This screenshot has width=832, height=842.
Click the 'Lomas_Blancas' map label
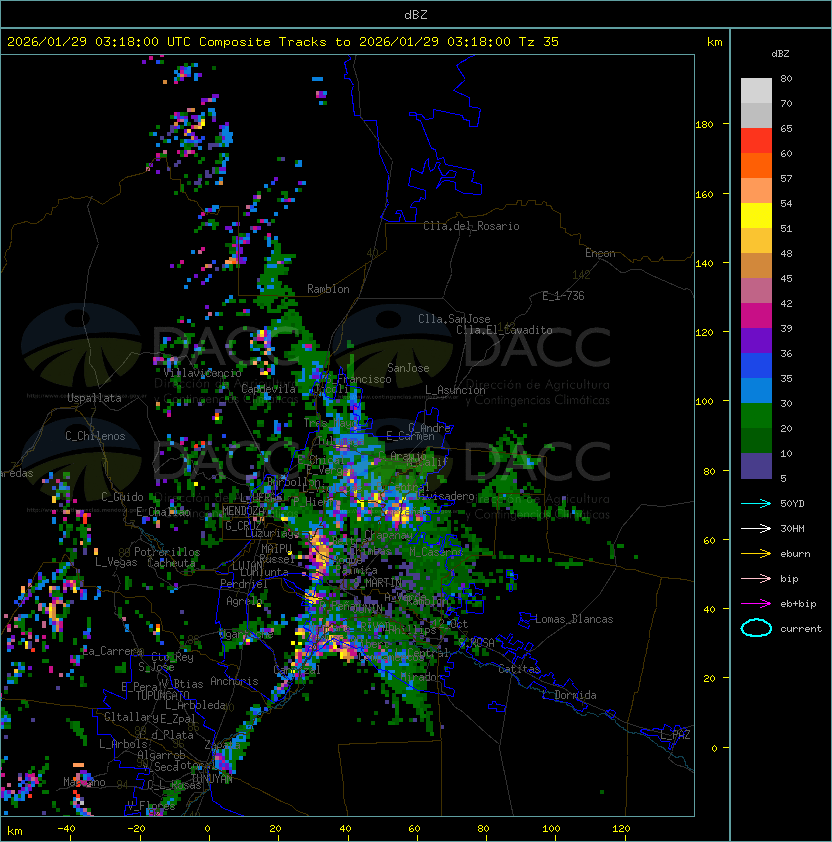(574, 619)
